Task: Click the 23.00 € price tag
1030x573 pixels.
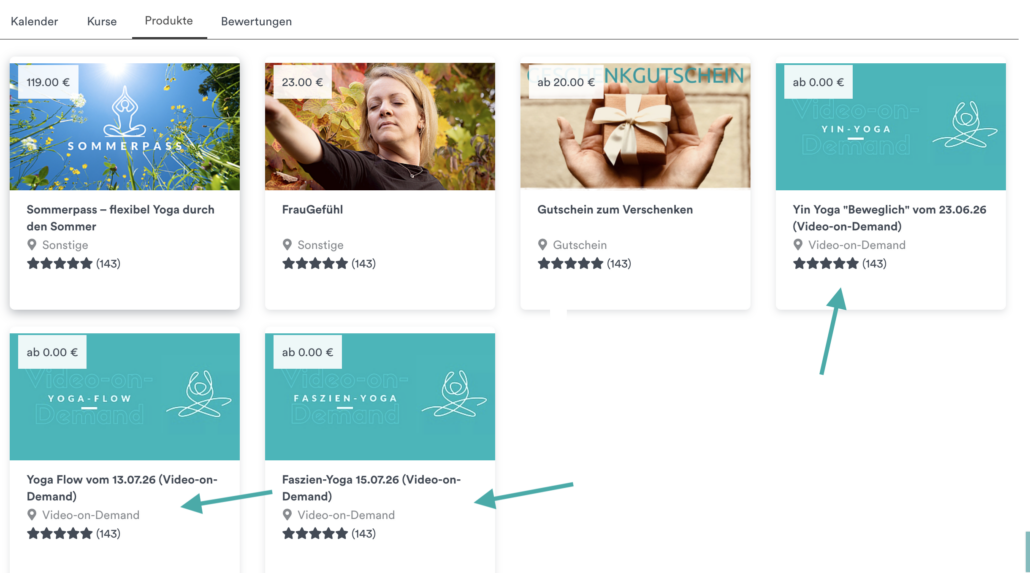Action: [x=302, y=82]
